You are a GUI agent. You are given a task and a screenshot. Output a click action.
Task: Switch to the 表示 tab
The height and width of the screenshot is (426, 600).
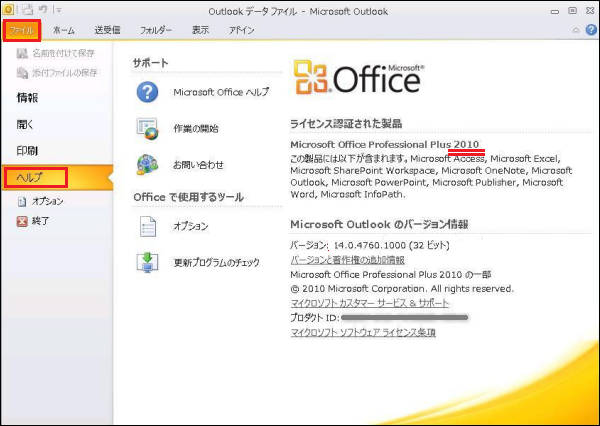(200, 30)
